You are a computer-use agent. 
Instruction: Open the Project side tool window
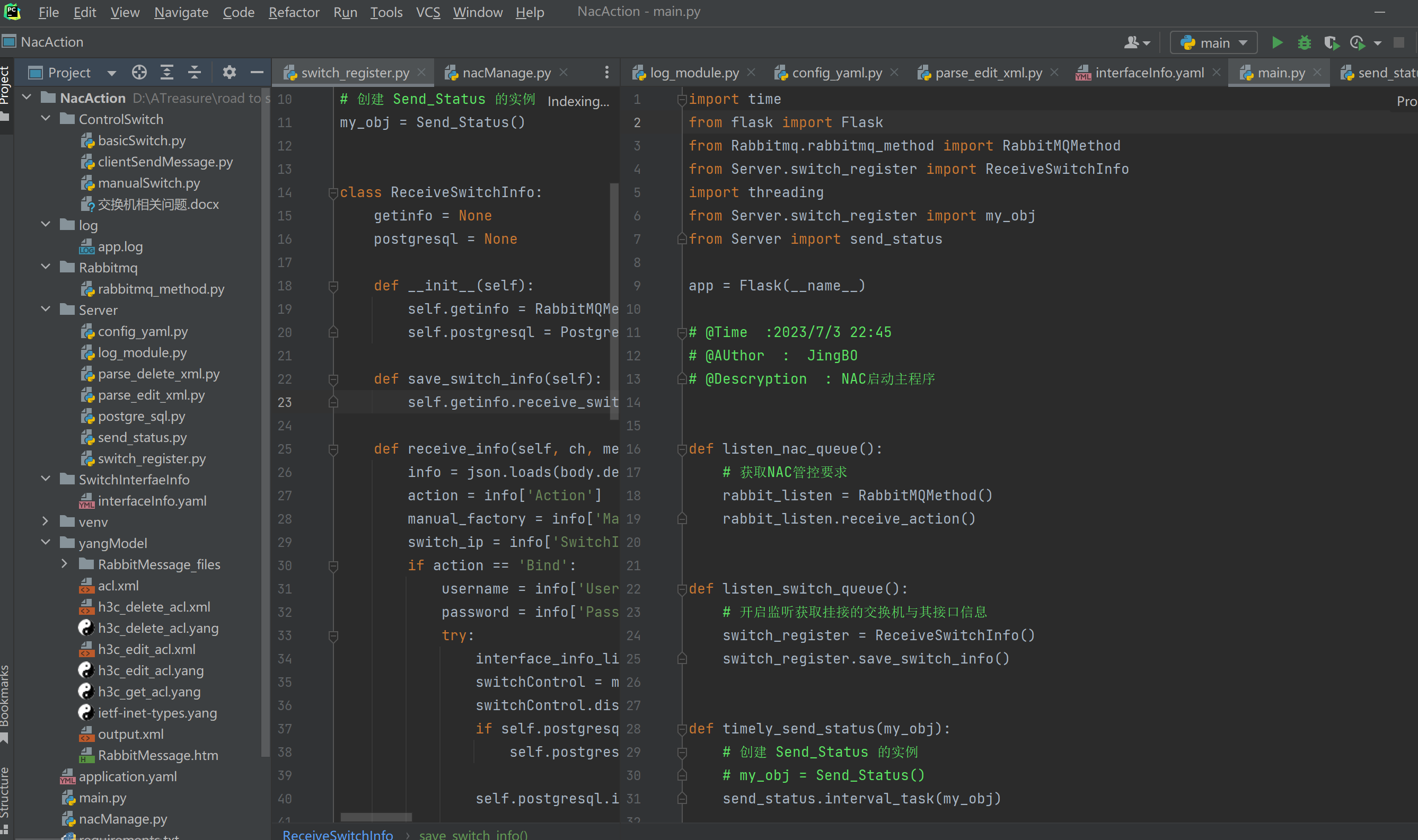coord(6,93)
